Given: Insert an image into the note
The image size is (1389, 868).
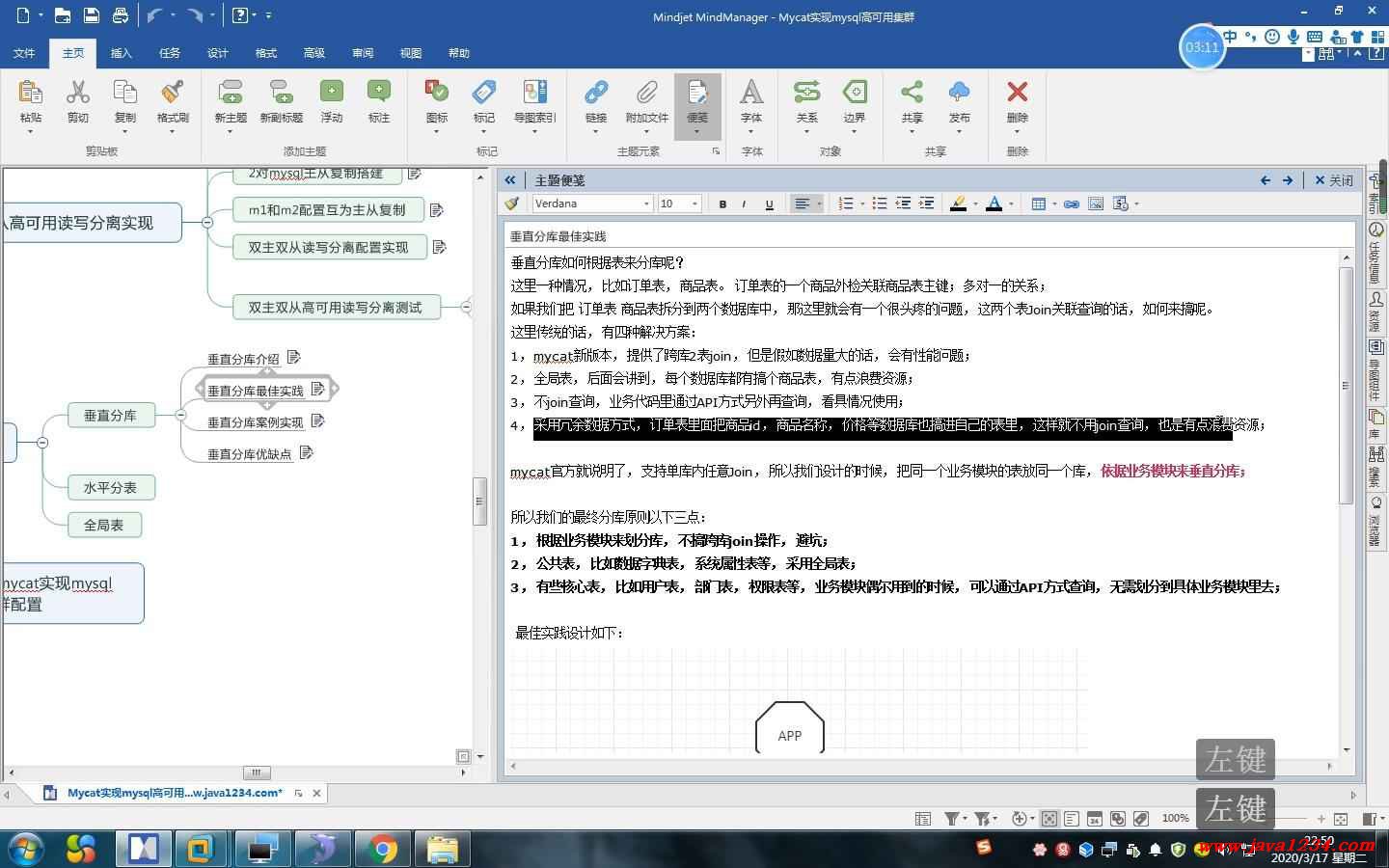Looking at the screenshot, I should [x=1096, y=203].
